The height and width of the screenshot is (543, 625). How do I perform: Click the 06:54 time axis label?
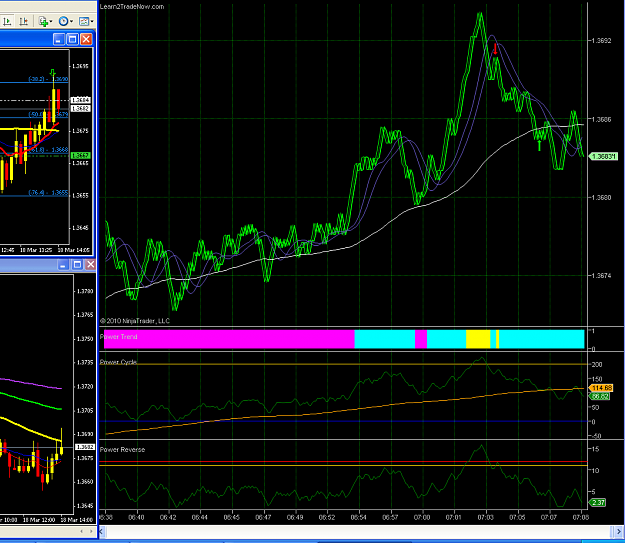pyautogui.click(x=359, y=517)
